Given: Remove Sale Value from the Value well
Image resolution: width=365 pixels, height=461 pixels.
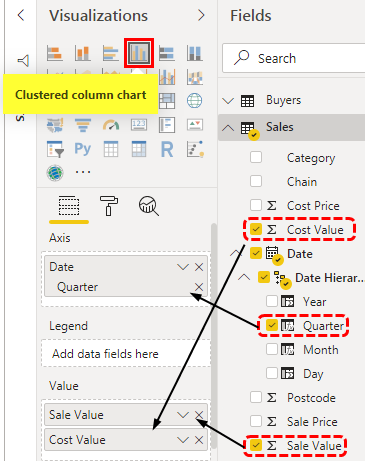Looking at the screenshot, I should 199,415.
